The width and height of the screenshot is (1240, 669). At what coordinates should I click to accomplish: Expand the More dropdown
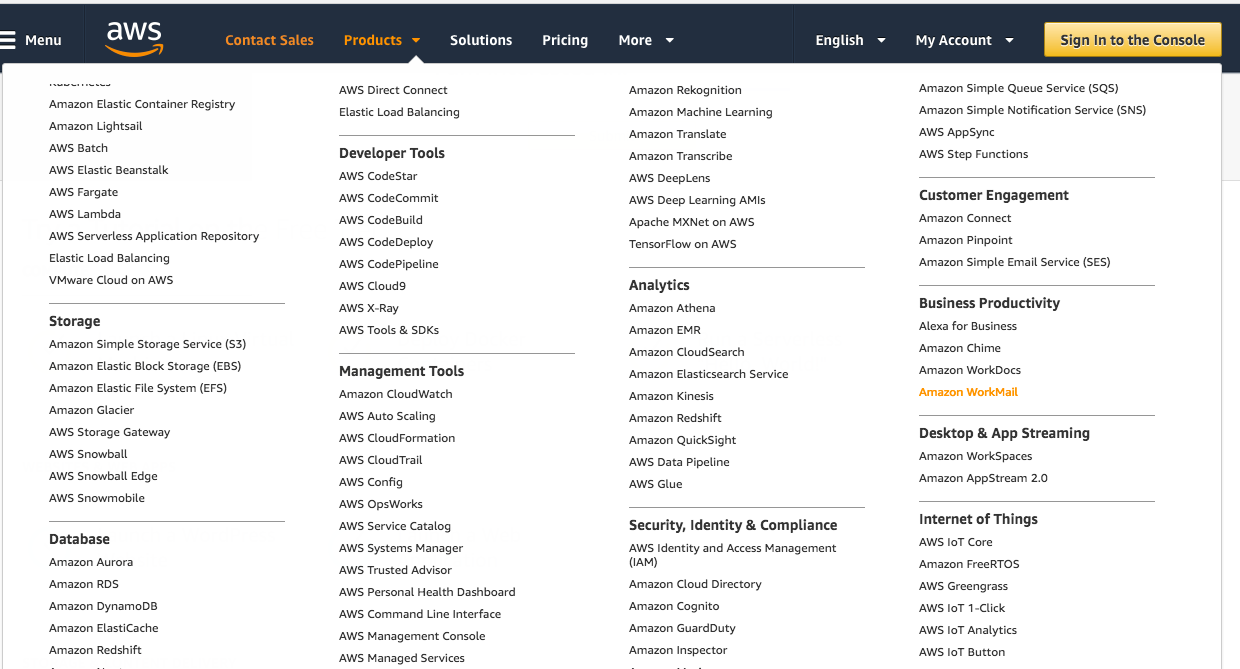coord(646,40)
